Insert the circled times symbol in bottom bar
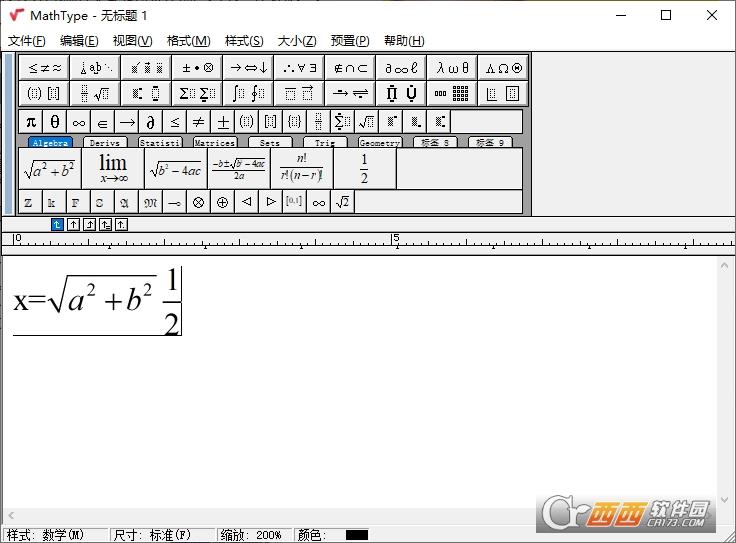The image size is (736, 543). click(x=199, y=202)
